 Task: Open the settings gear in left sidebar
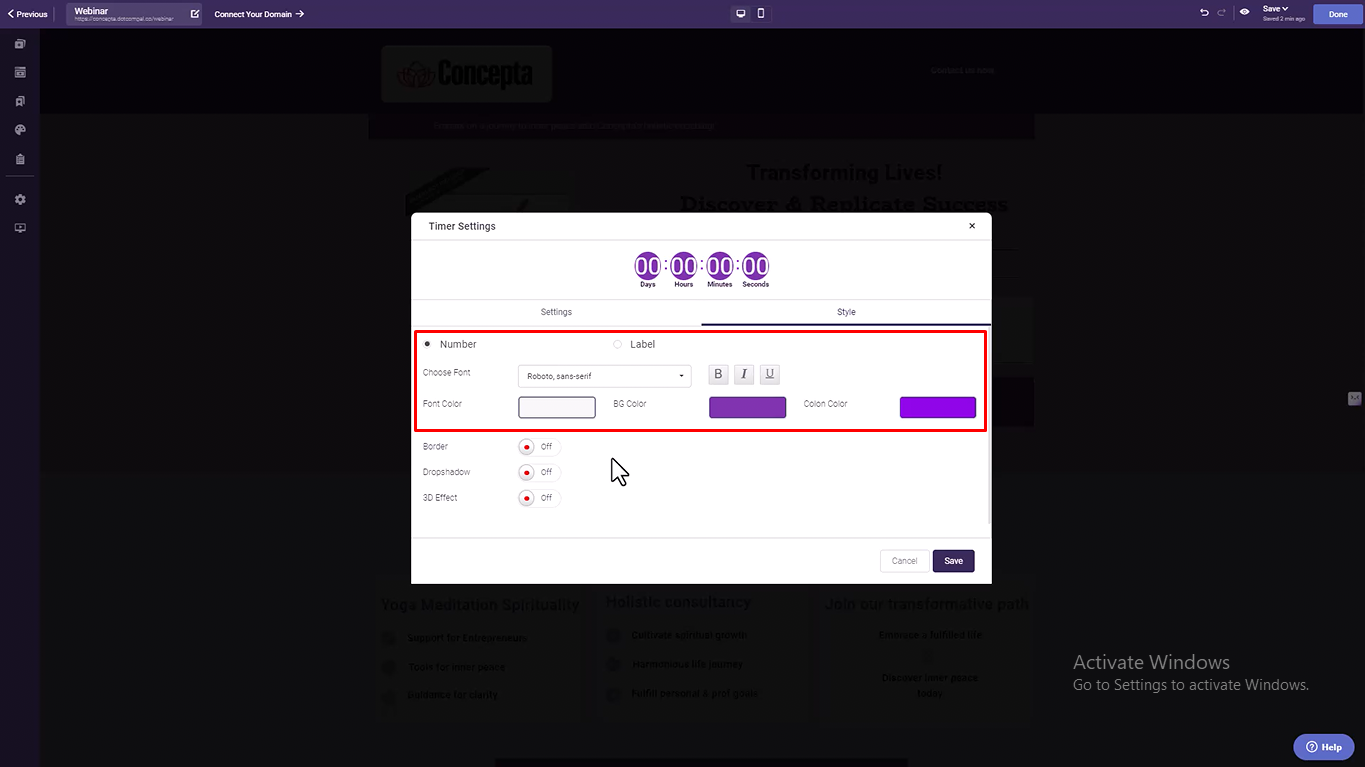tap(20, 199)
